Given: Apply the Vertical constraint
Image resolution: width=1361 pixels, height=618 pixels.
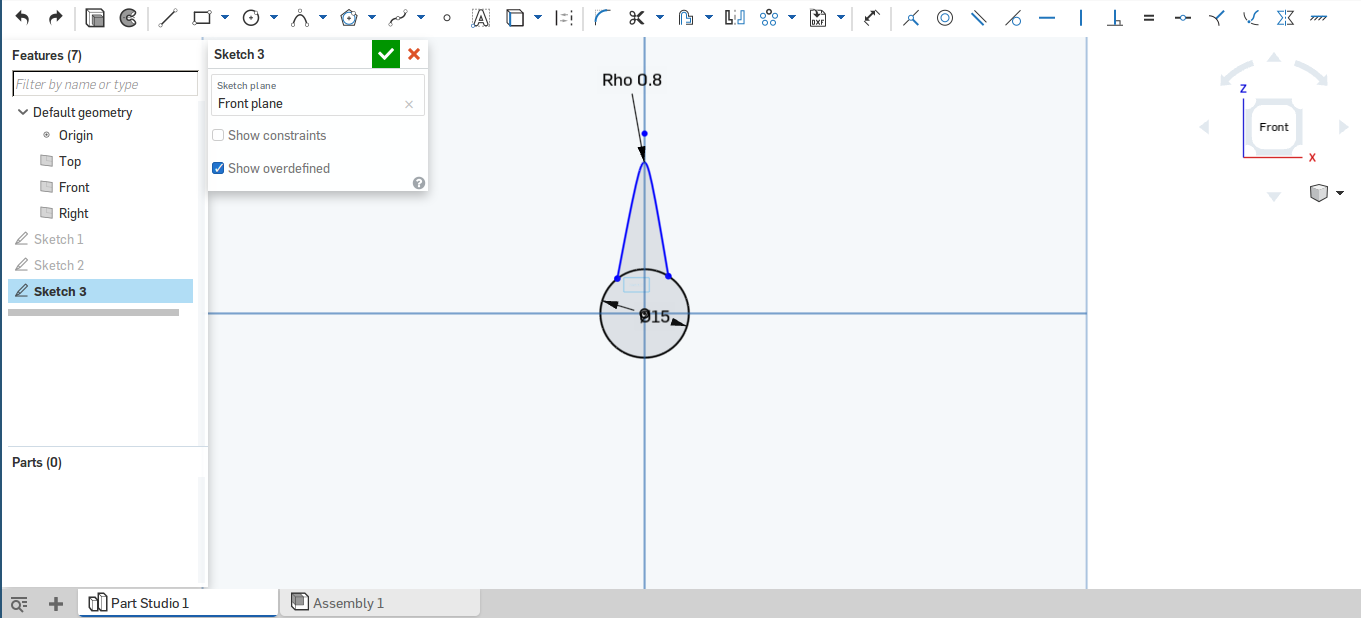Looking at the screenshot, I should (1081, 17).
